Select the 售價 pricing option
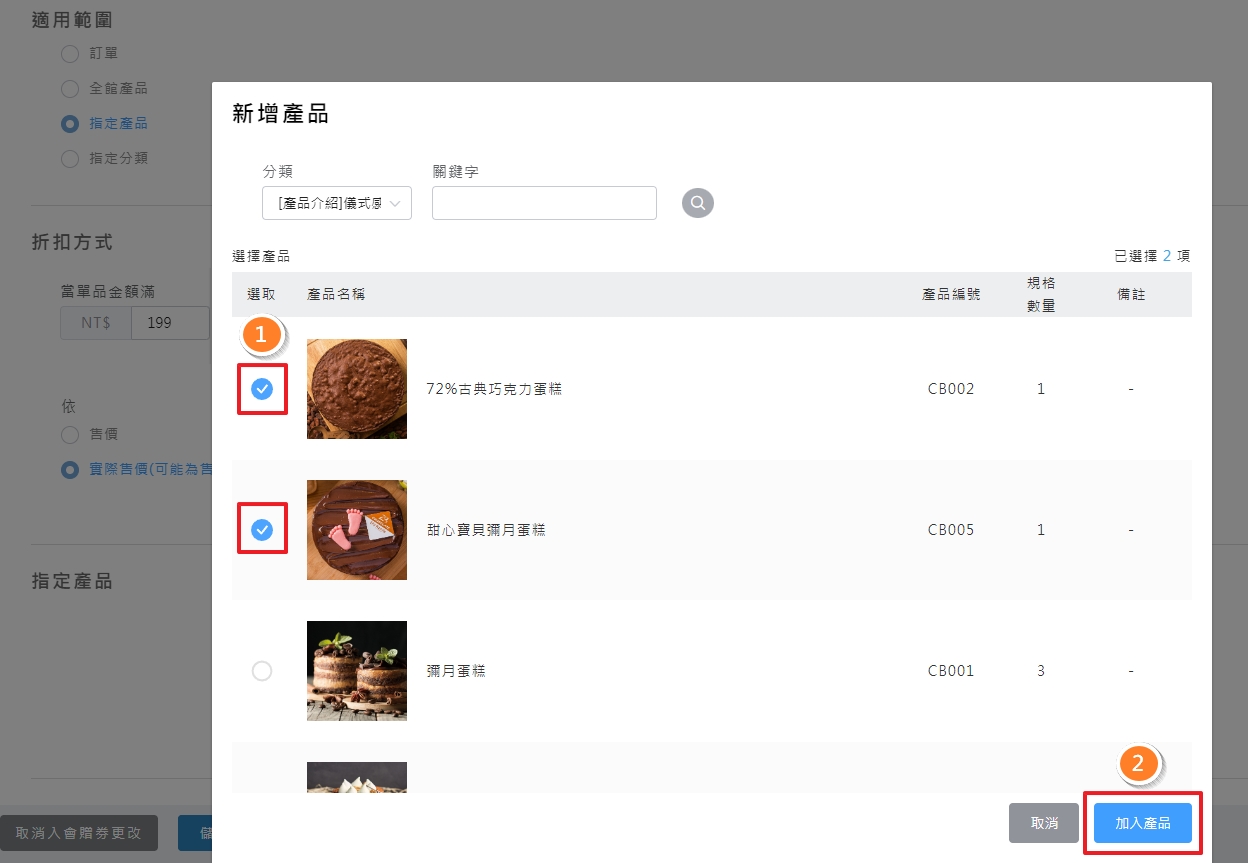 pyautogui.click(x=69, y=433)
